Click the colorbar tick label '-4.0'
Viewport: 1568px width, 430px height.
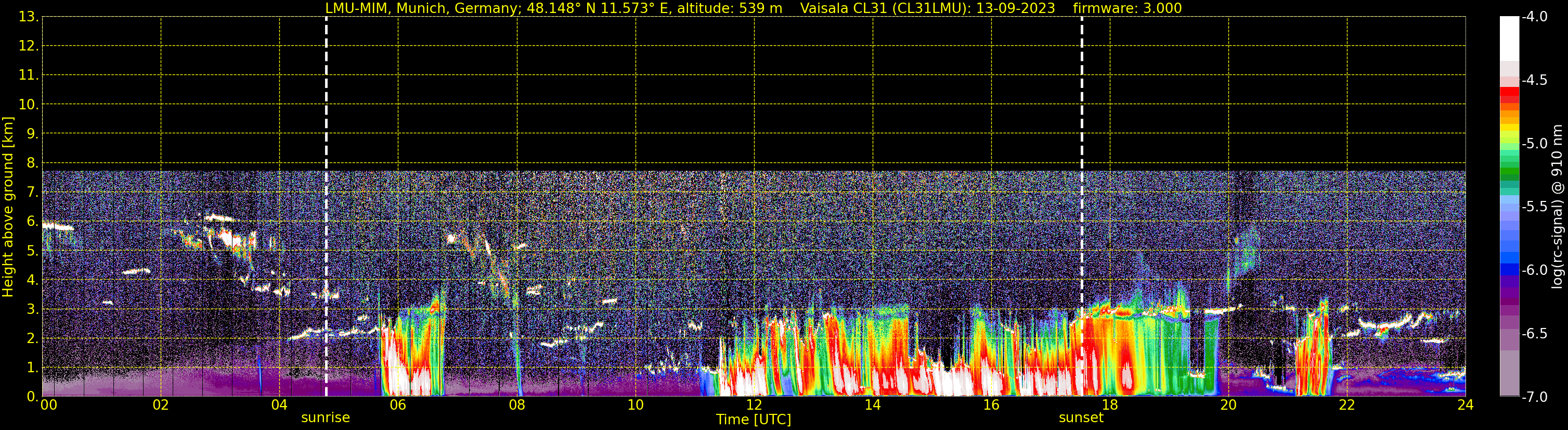[1534, 17]
